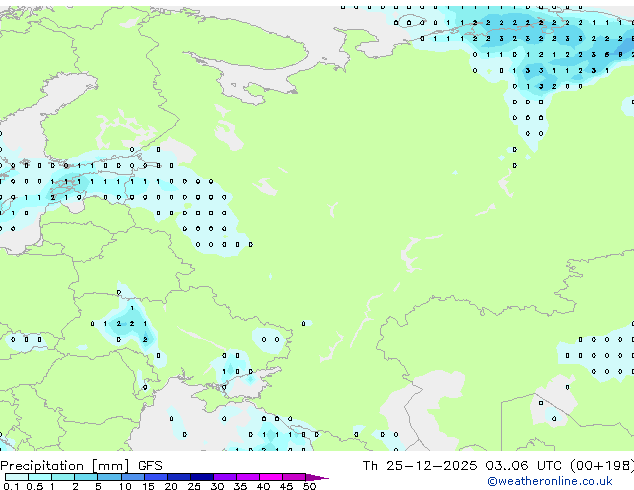Choose the 25–30 mm navy swatch
Viewport: 634px width, 490px height.
click(x=202, y=477)
